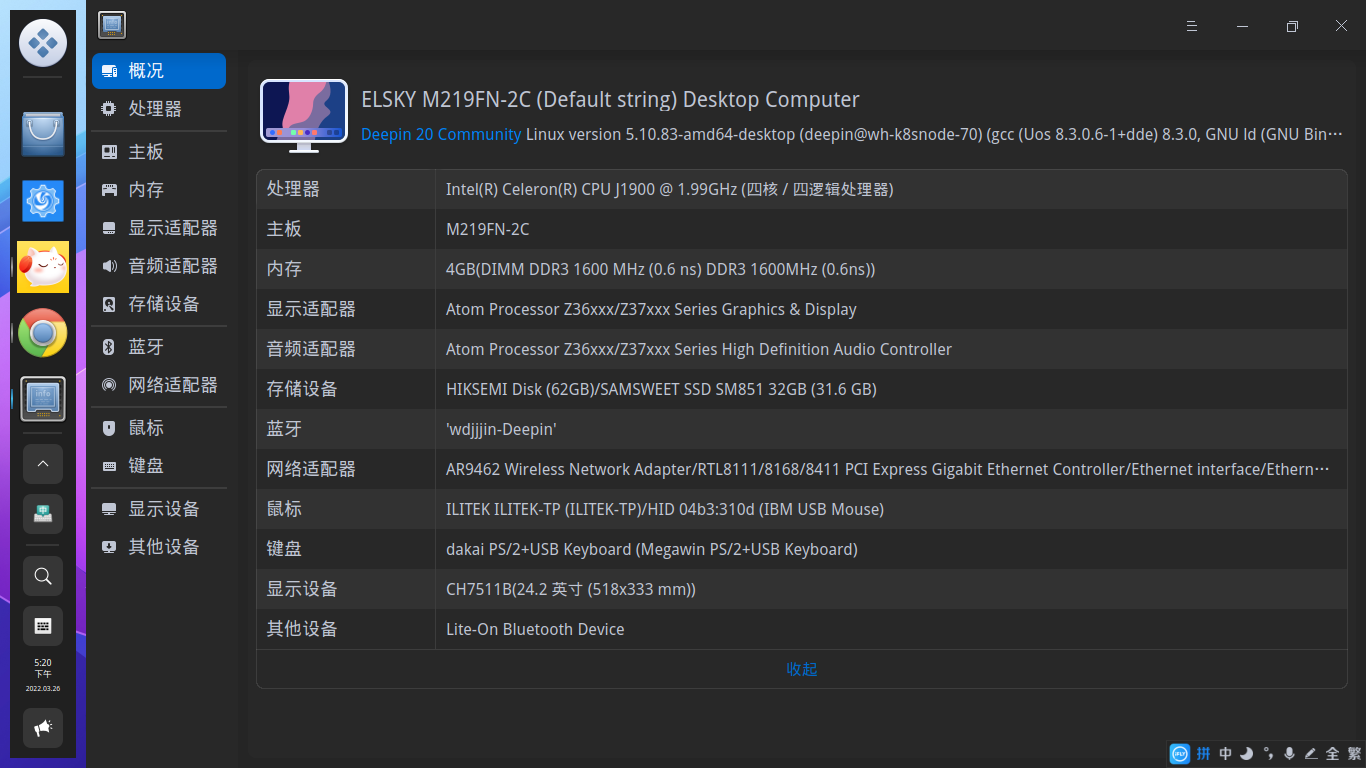This screenshot has height=768, width=1366.
Task: Click the Deepin 20 Community link
Action: tap(441, 134)
